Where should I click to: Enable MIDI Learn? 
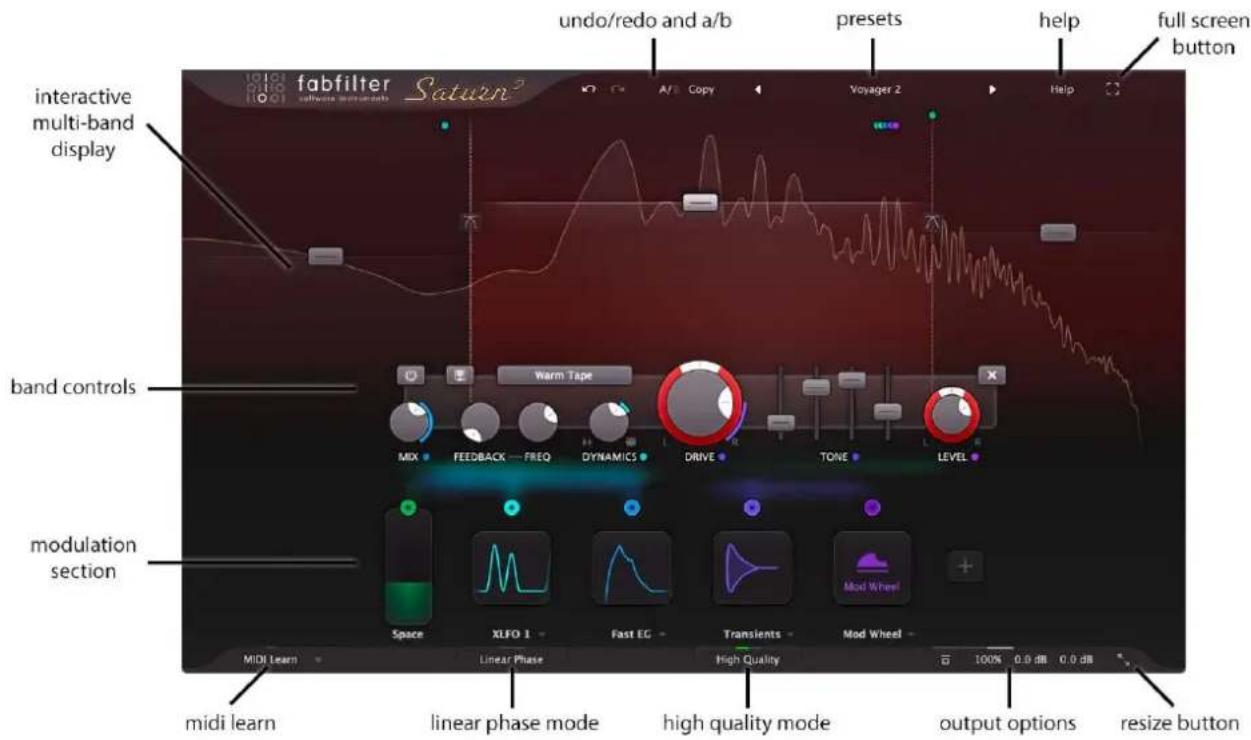click(x=270, y=660)
